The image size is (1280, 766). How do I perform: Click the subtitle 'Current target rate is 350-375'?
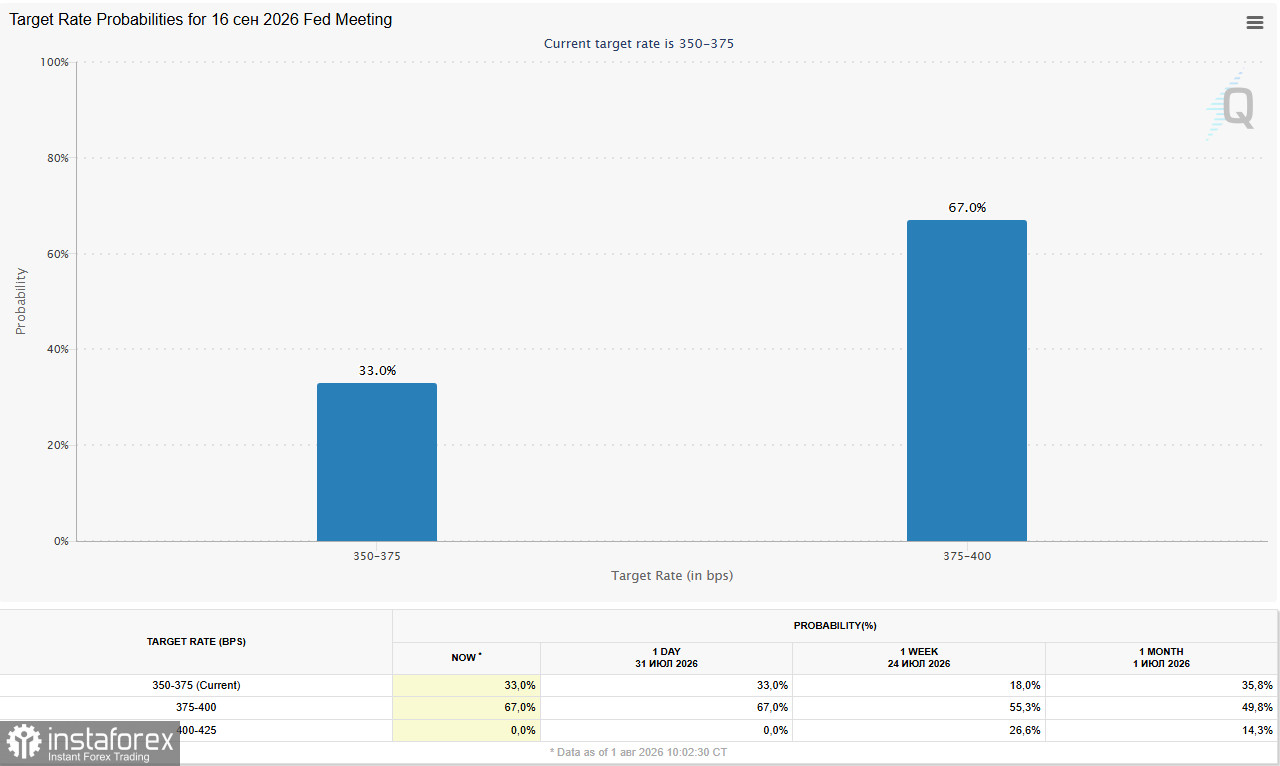pos(640,43)
